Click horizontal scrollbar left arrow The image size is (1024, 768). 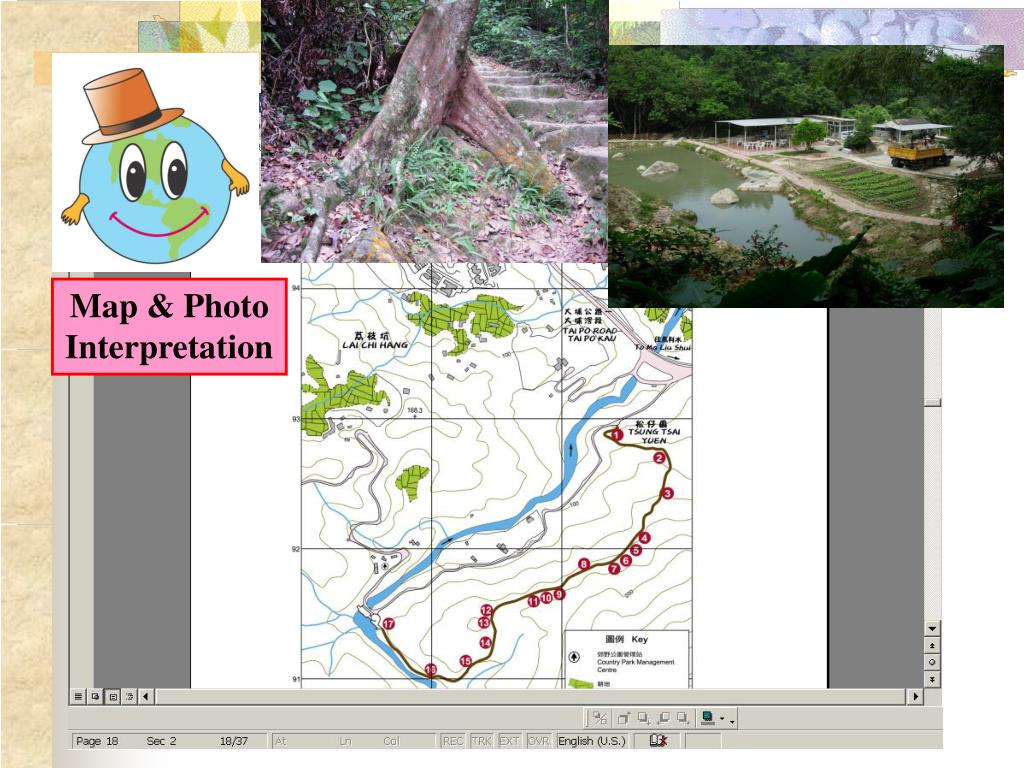point(146,697)
